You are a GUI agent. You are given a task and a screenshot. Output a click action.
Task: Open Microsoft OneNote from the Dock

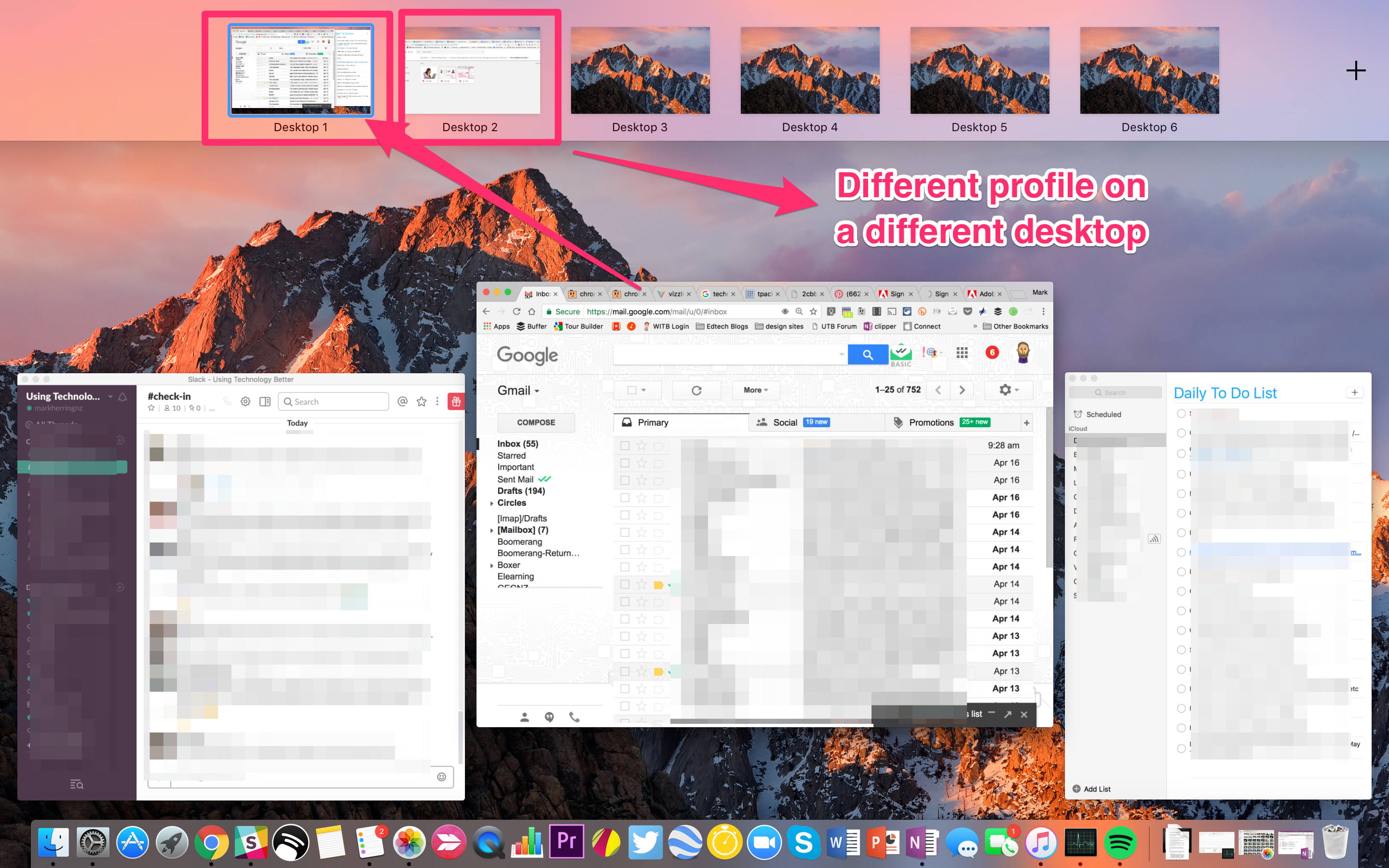point(922,843)
